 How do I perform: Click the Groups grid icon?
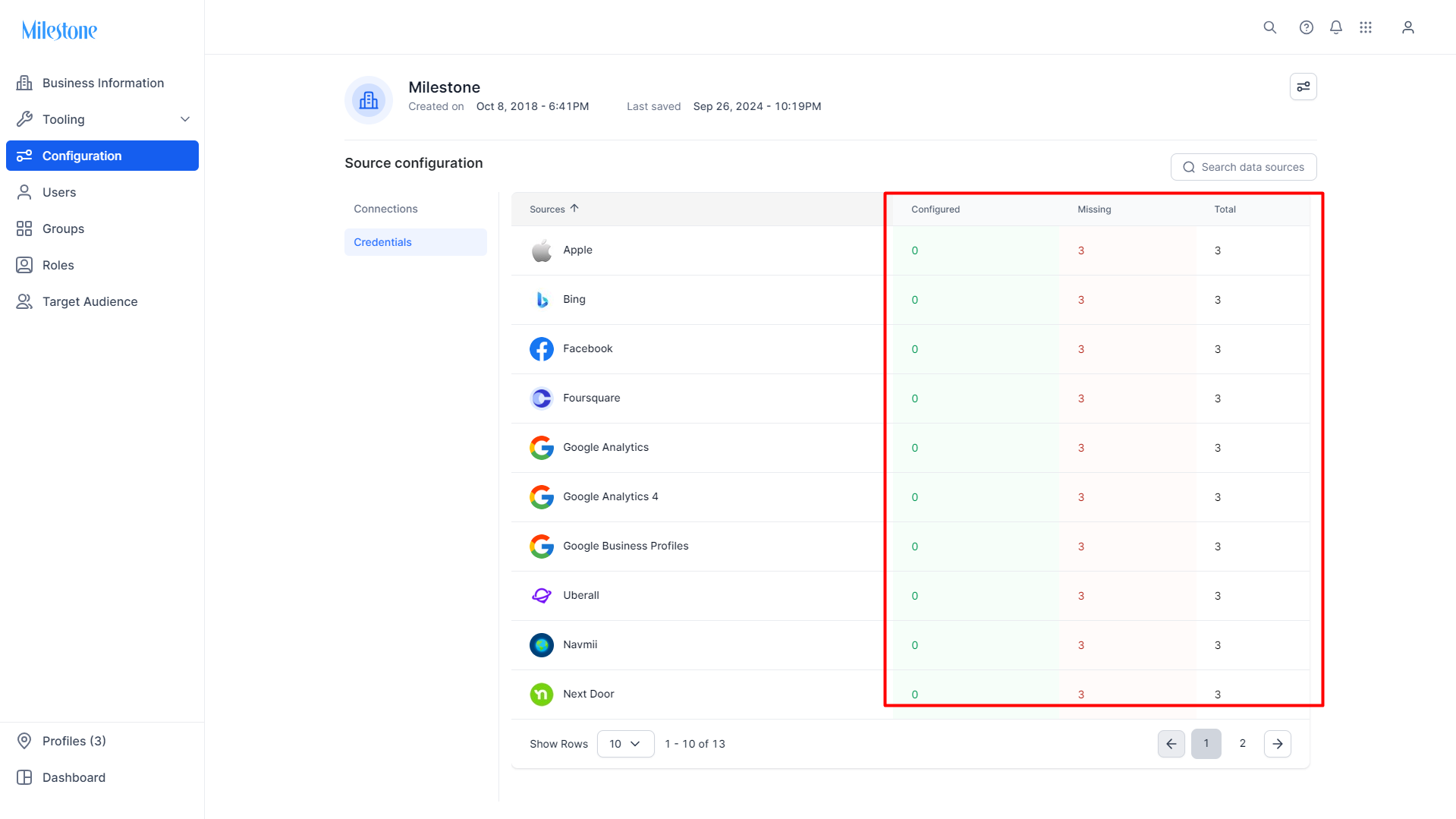(x=24, y=228)
